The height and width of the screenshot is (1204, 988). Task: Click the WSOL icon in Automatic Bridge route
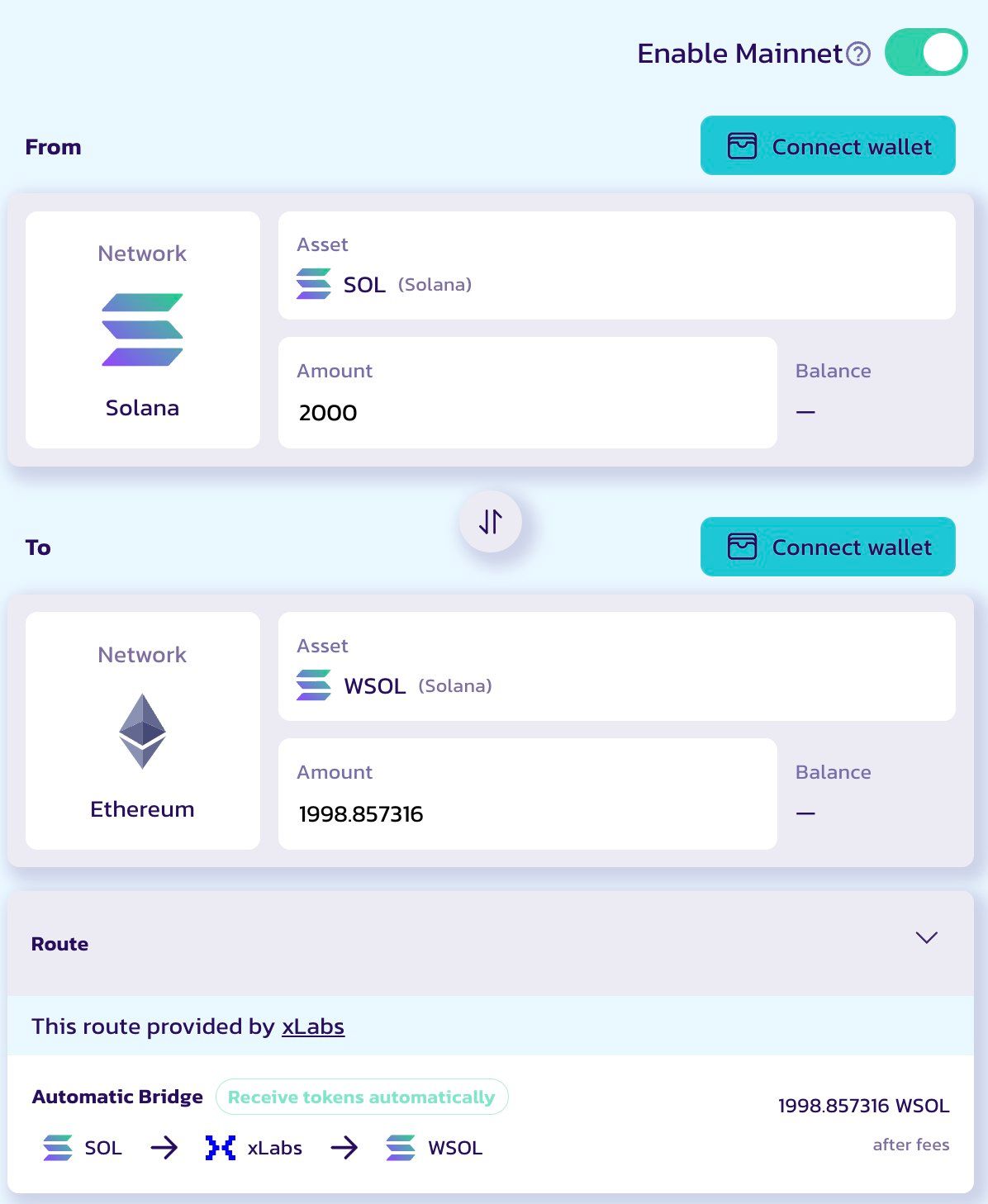coord(401,1147)
